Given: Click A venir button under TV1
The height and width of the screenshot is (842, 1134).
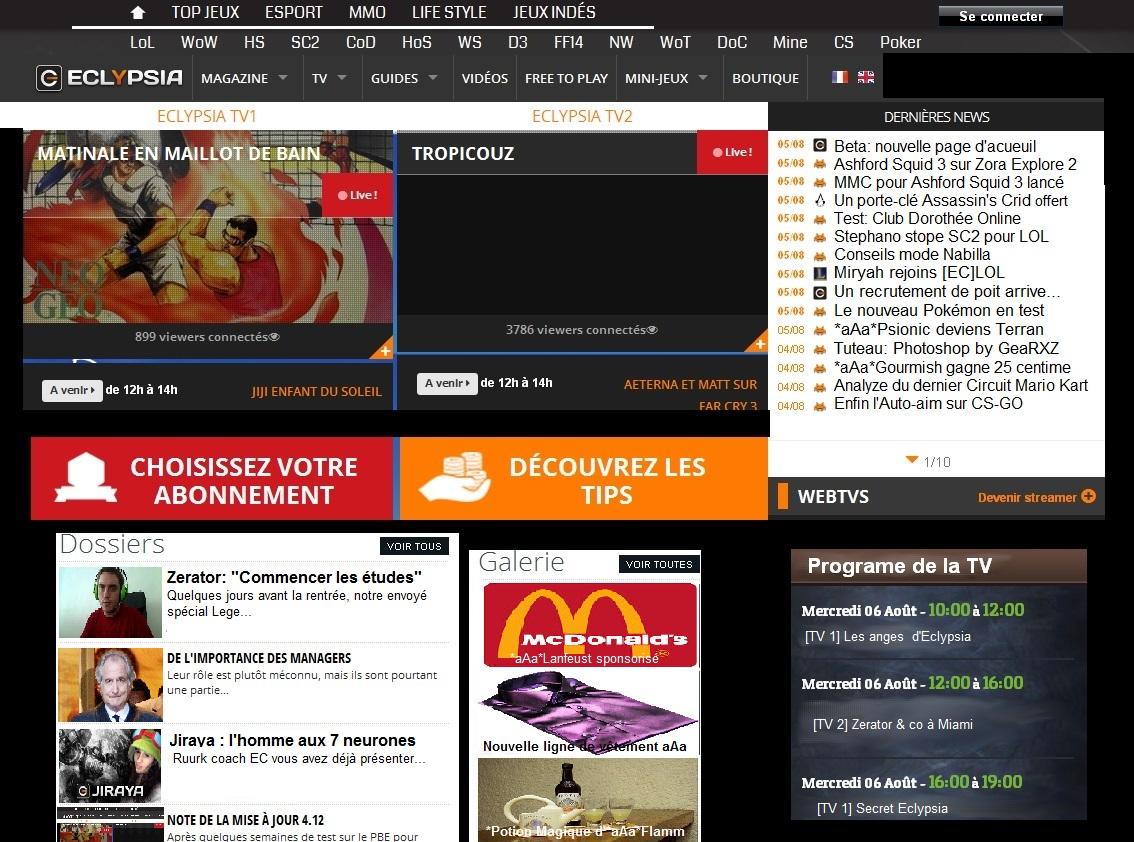Looking at the screenshot, I should tap(72, 390).
